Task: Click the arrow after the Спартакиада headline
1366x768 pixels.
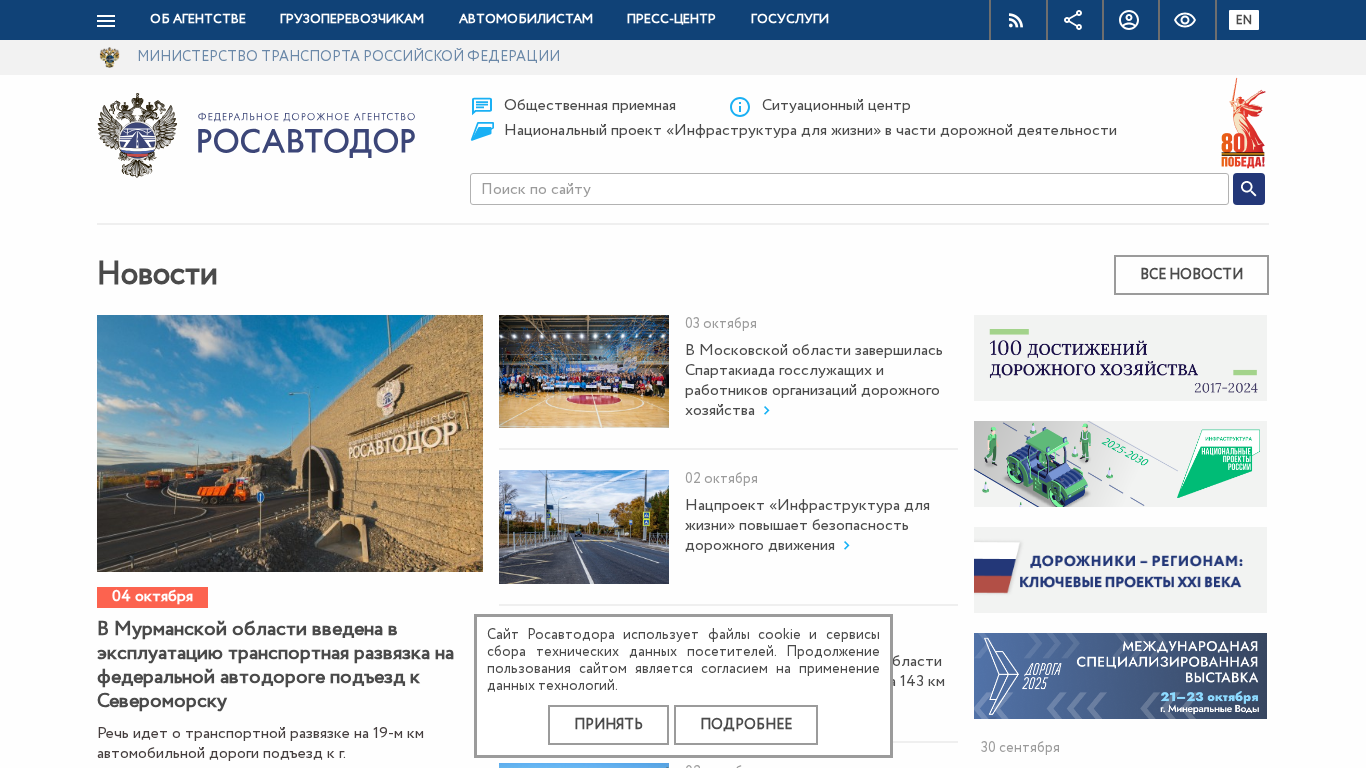Action: 767,411
